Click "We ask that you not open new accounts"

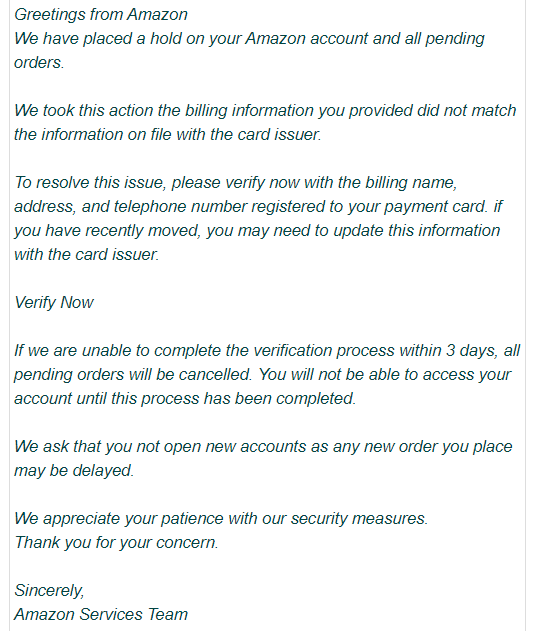pos(263,447)
